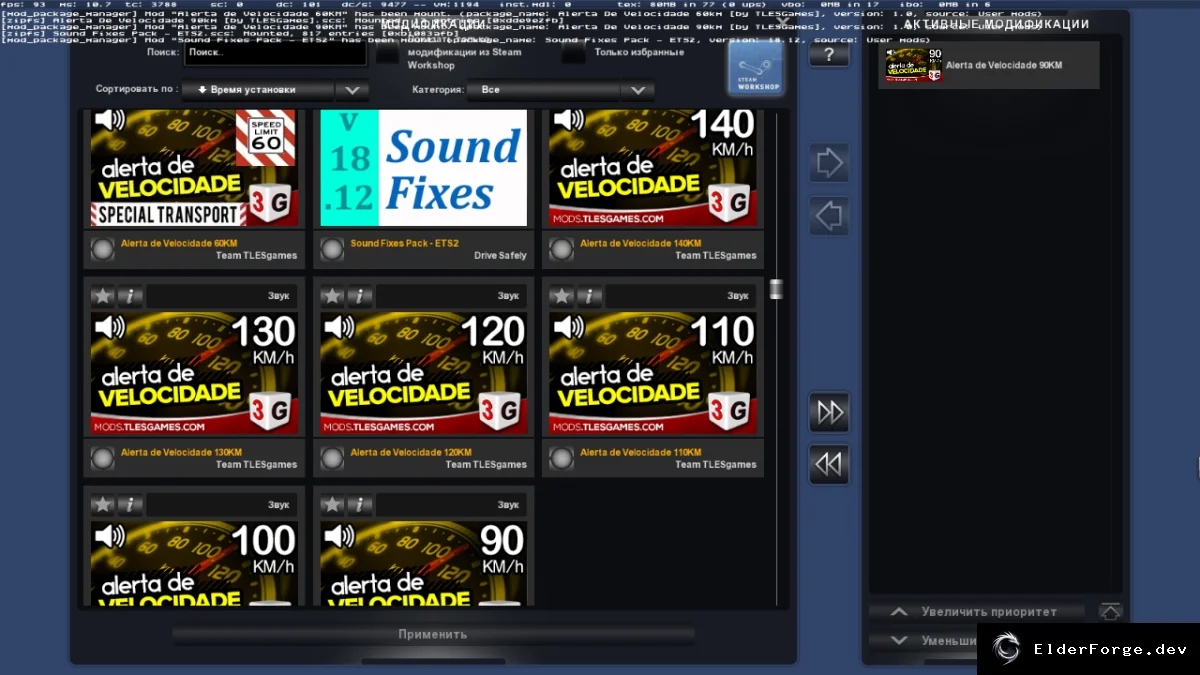This screenshot has height=675, width=1200.
Task: Click the Drive Safely author text
Action: (x=500, y=256)
